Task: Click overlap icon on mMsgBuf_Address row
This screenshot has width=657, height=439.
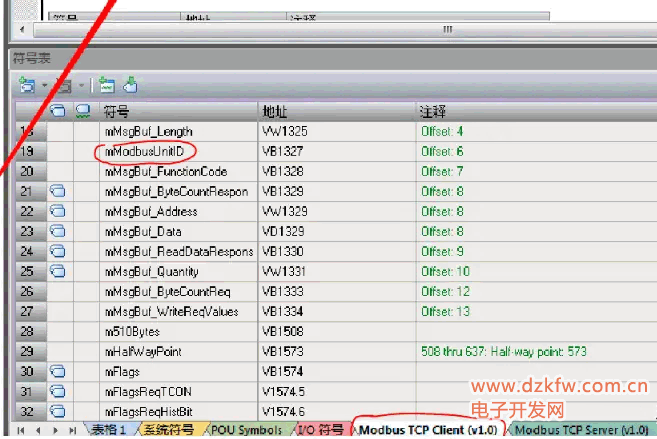Action: [x=58, y=211]
